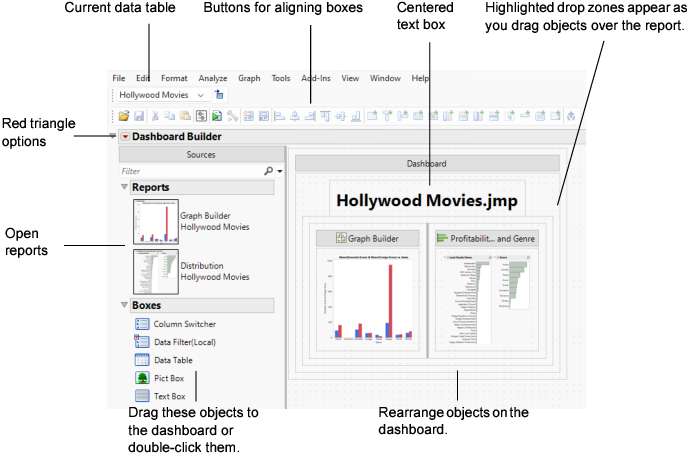Click the Open file folder icon
Screen dimensions: 693x463
coord(124,116)
